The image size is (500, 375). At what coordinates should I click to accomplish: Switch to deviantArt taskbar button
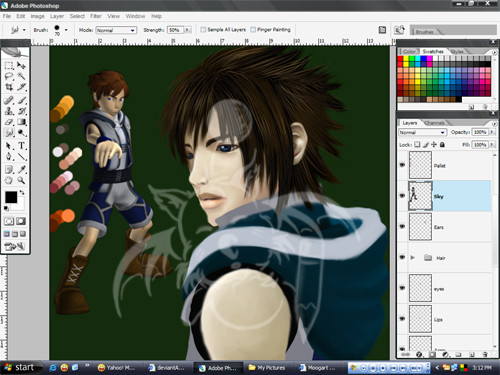tap(167, 368)
